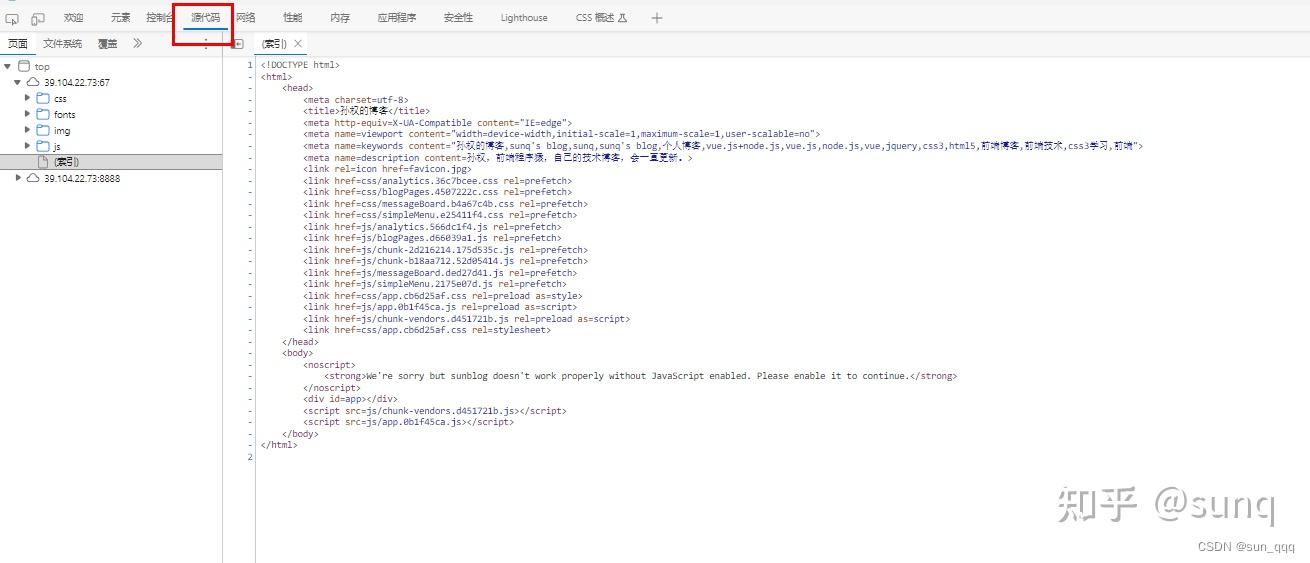The height and width of the screenshot is (563, 1310).
Task: Click the closing </html> line
Action: 279,445
